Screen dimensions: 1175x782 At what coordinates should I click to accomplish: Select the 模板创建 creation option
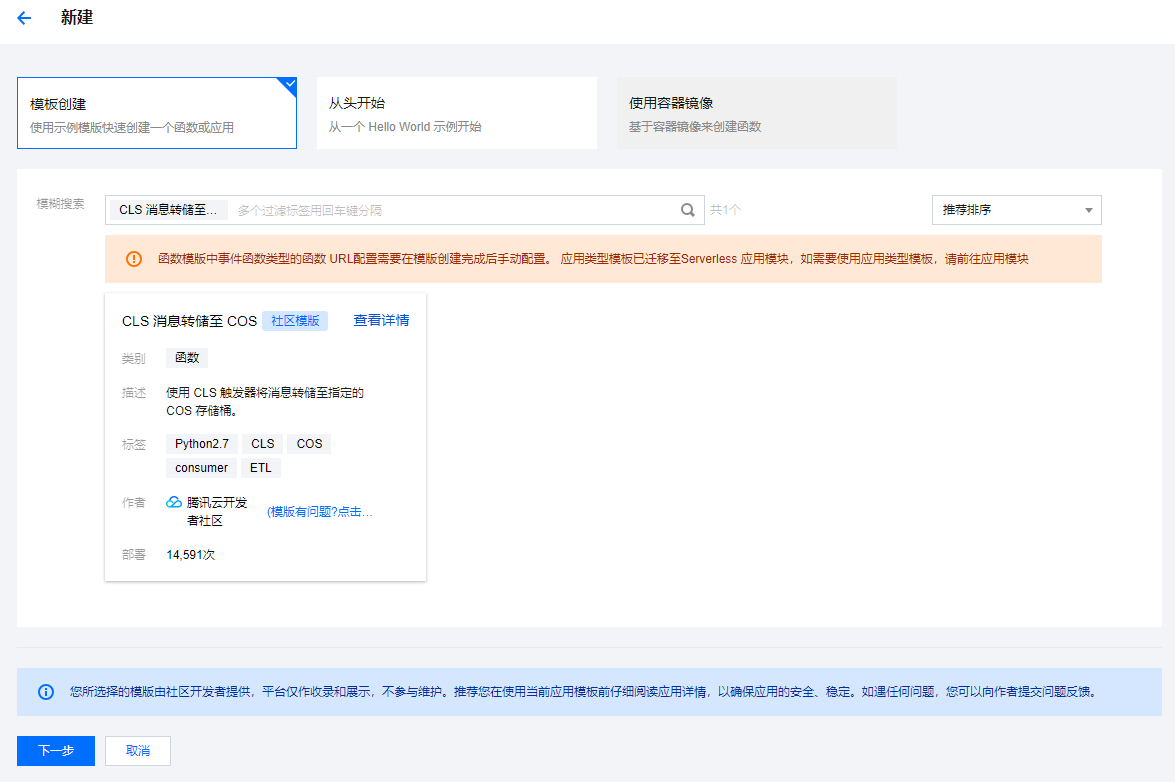click(x=157, y=113)
